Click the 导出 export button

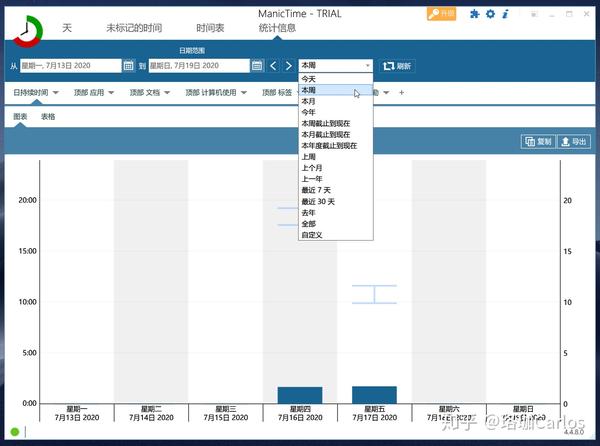[574, 142]
